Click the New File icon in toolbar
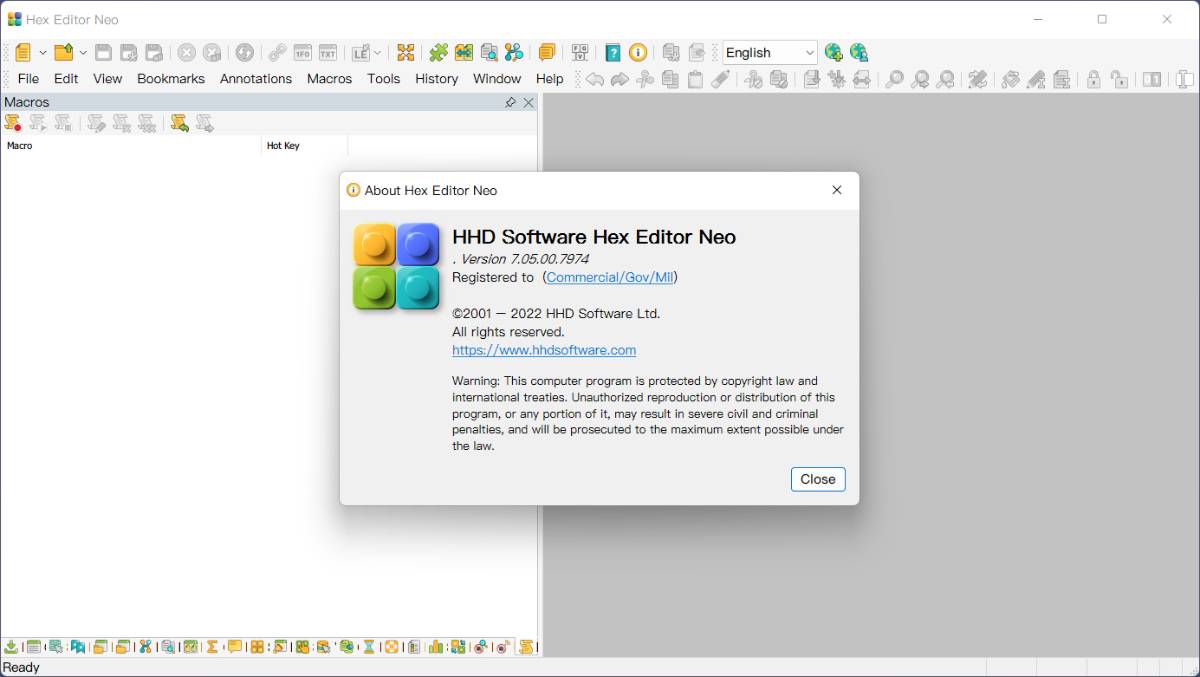1200x677 pixels. 23,53
